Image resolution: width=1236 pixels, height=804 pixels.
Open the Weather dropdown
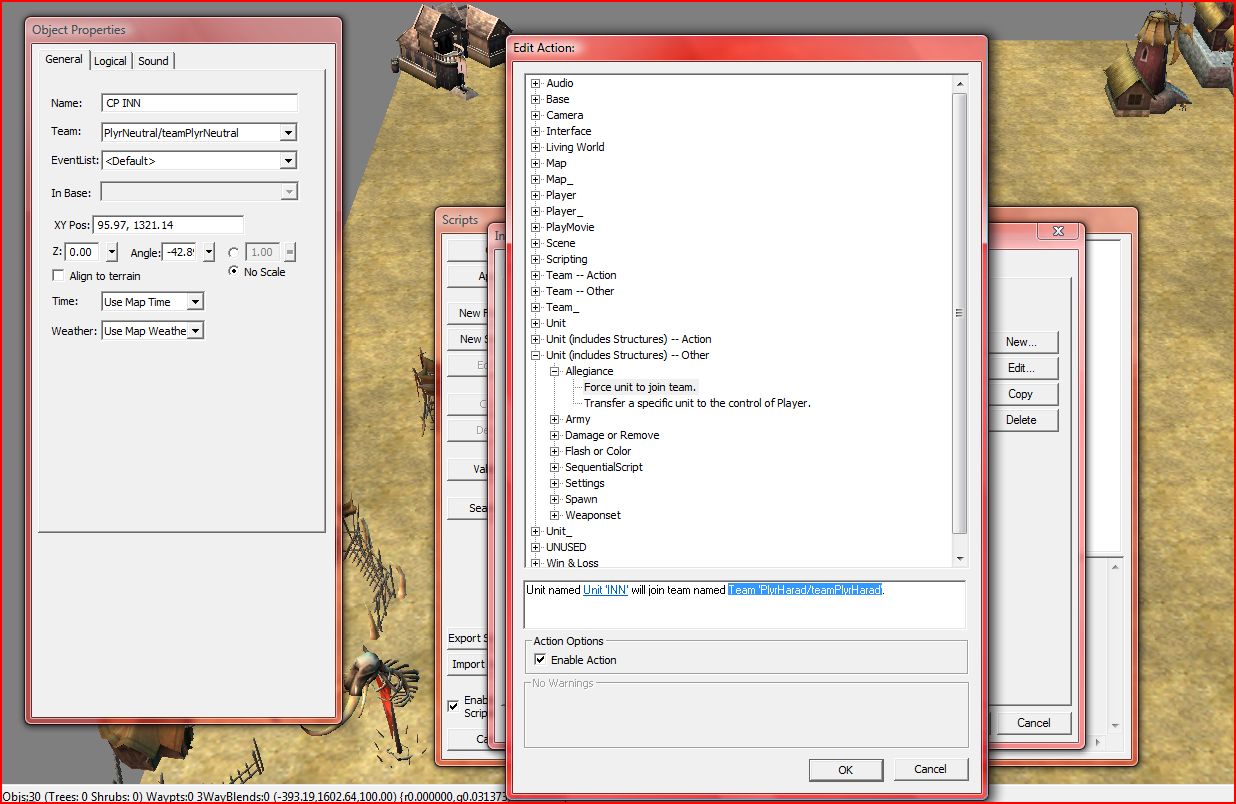195,331
